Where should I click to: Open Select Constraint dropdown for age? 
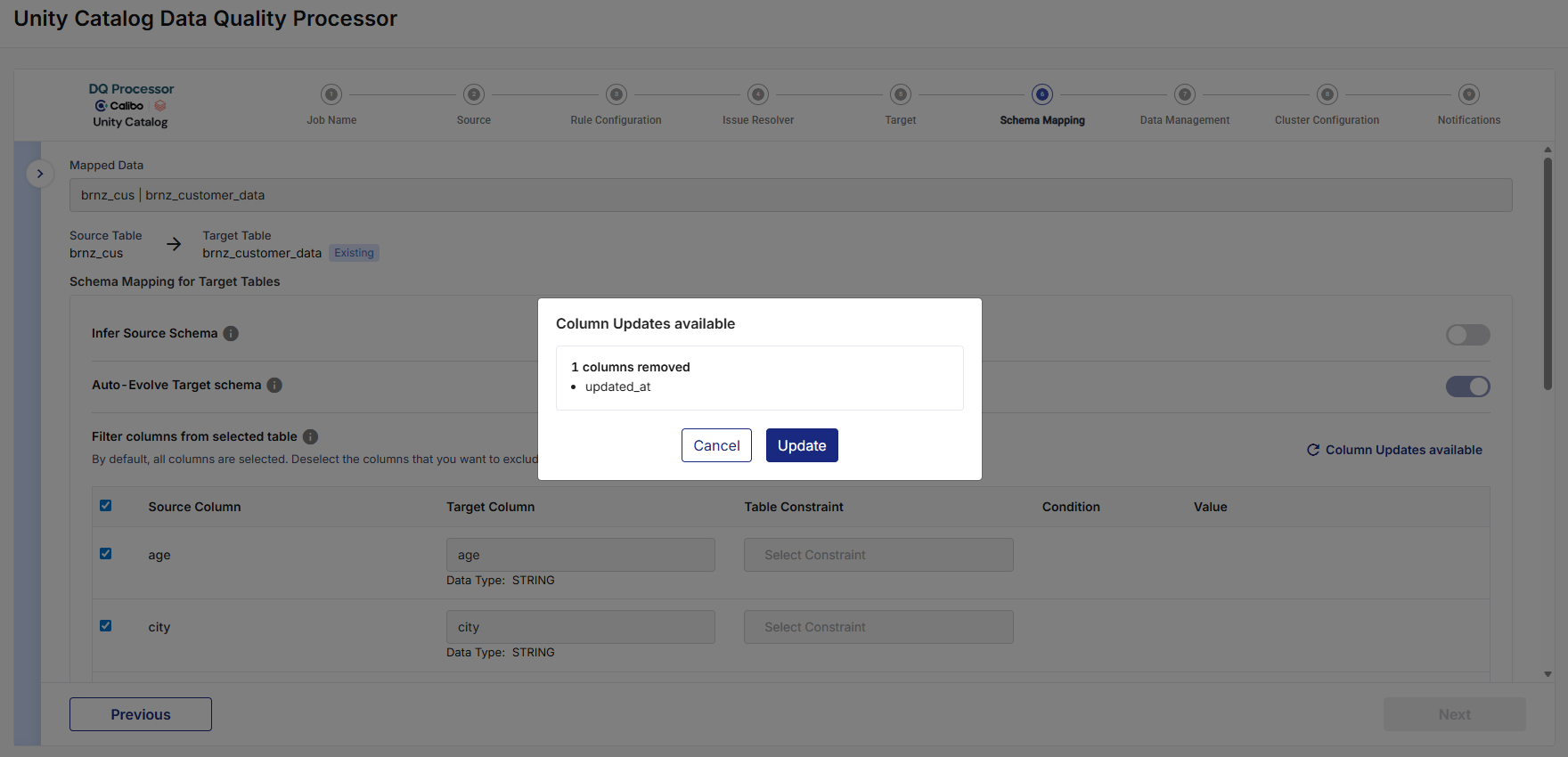point(878,555)
